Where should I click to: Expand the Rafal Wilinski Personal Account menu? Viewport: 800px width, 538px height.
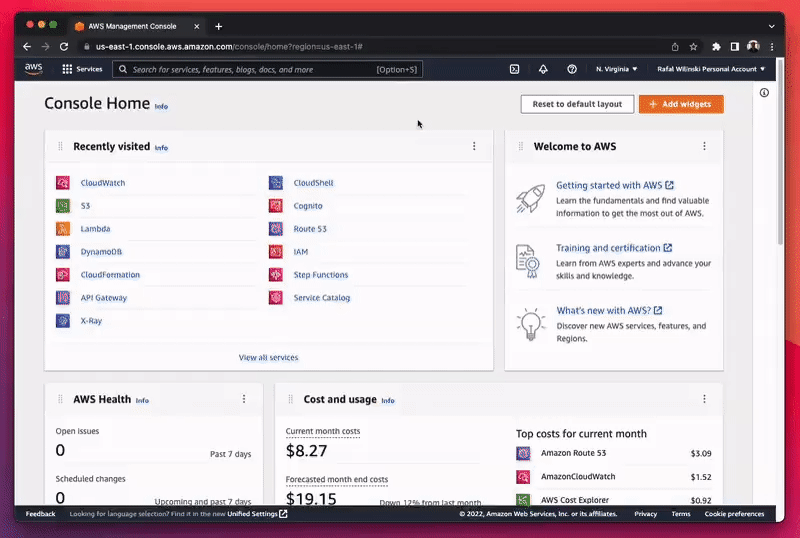click(x=711, y=69)
